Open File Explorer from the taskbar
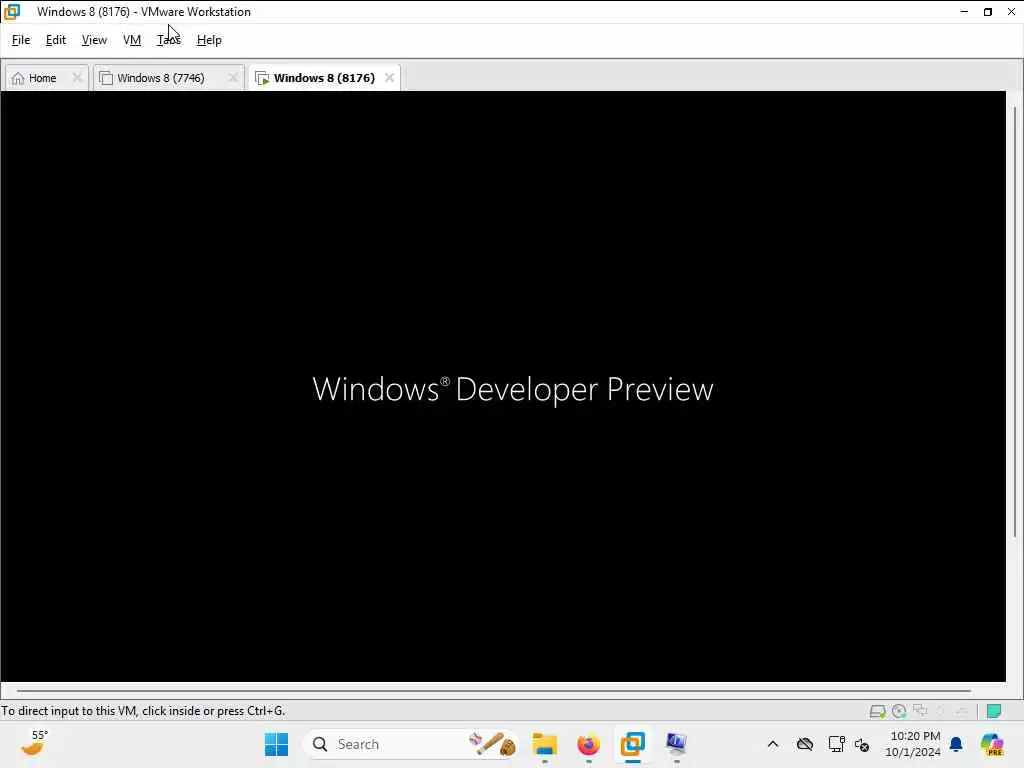 point(545,744)
